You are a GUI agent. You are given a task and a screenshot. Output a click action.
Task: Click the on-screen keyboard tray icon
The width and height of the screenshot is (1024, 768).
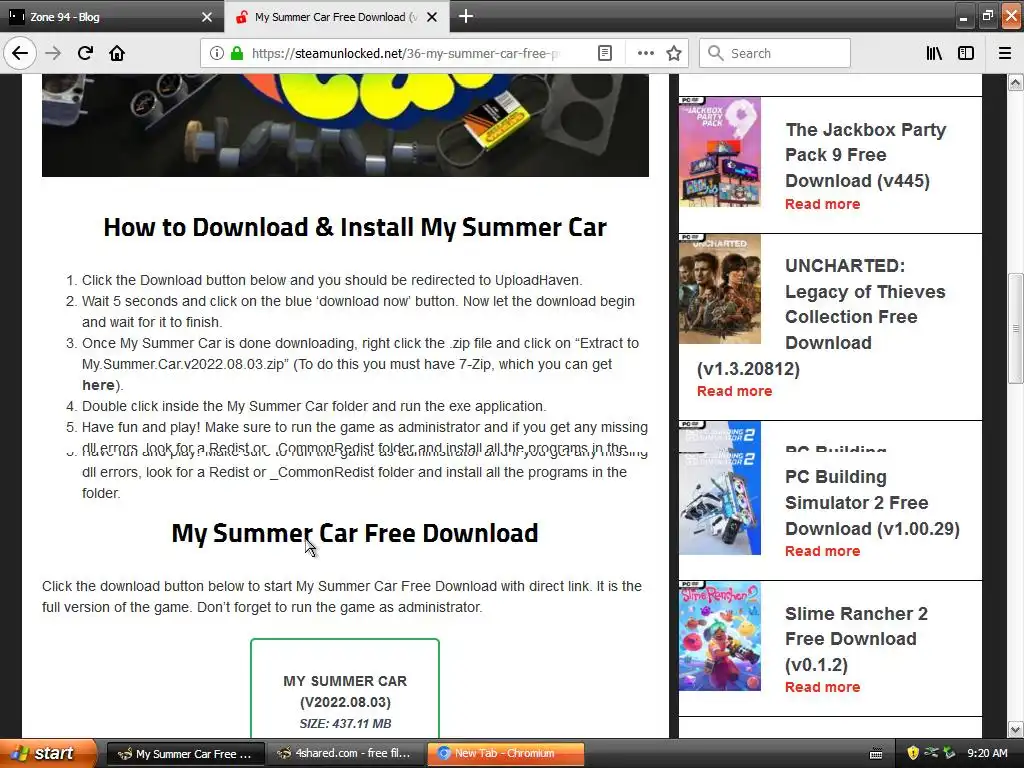(x=876, y=754)
